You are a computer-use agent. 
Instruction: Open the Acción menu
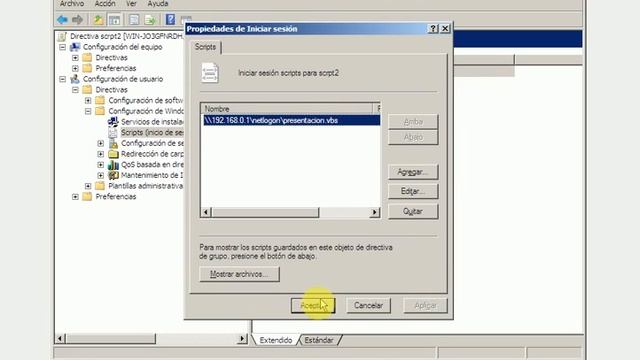click(105, 4)
